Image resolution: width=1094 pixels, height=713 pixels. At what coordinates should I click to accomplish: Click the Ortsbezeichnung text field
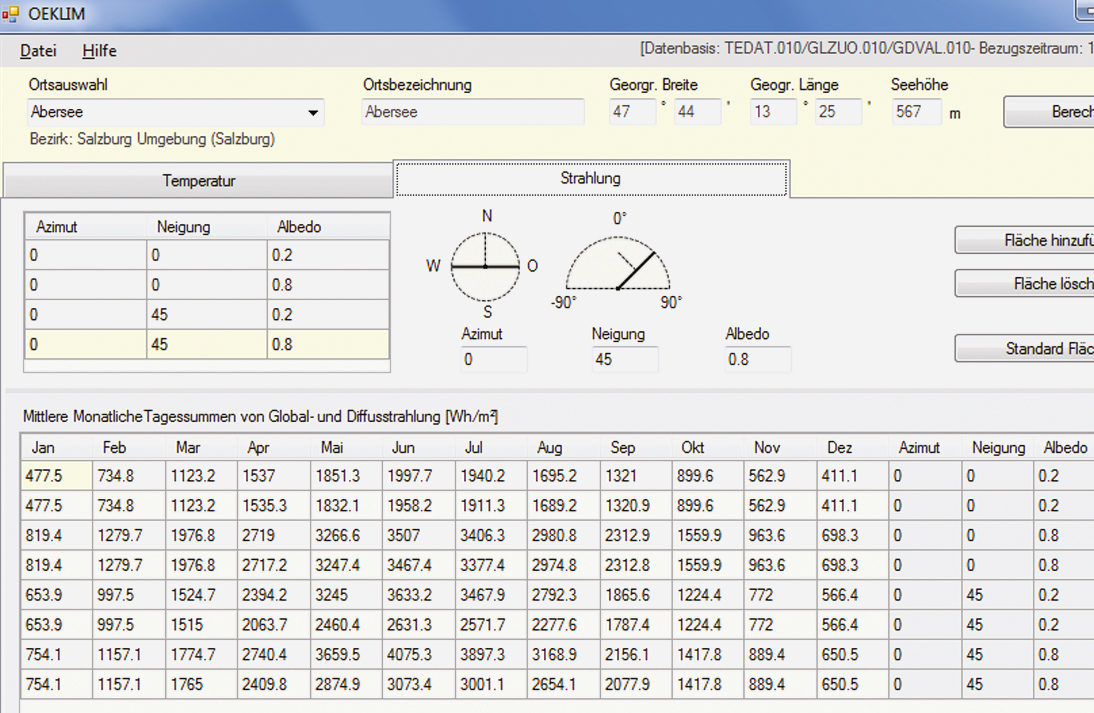click(473, 112)
